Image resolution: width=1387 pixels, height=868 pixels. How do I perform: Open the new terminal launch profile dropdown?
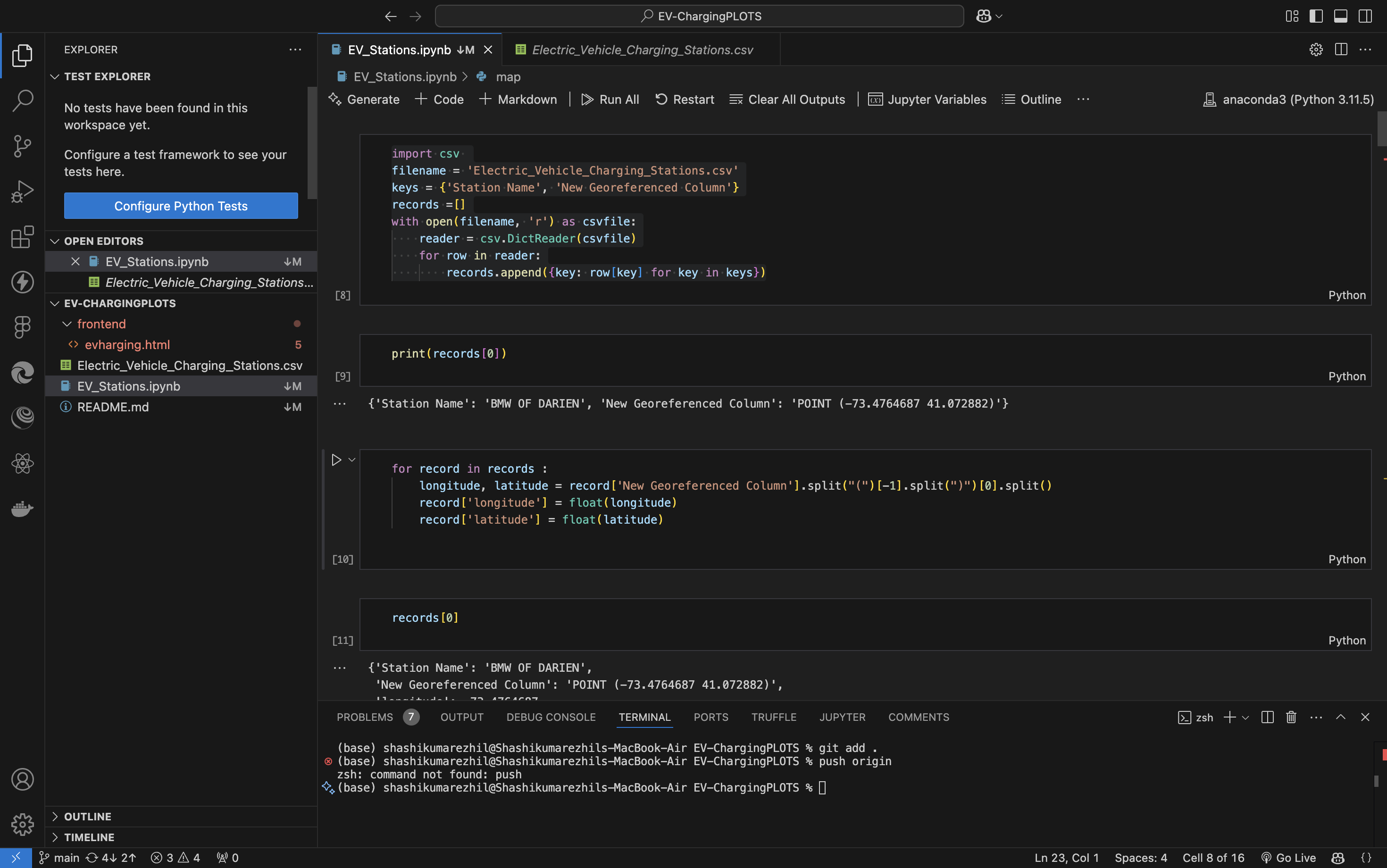tap(1245, 718)
